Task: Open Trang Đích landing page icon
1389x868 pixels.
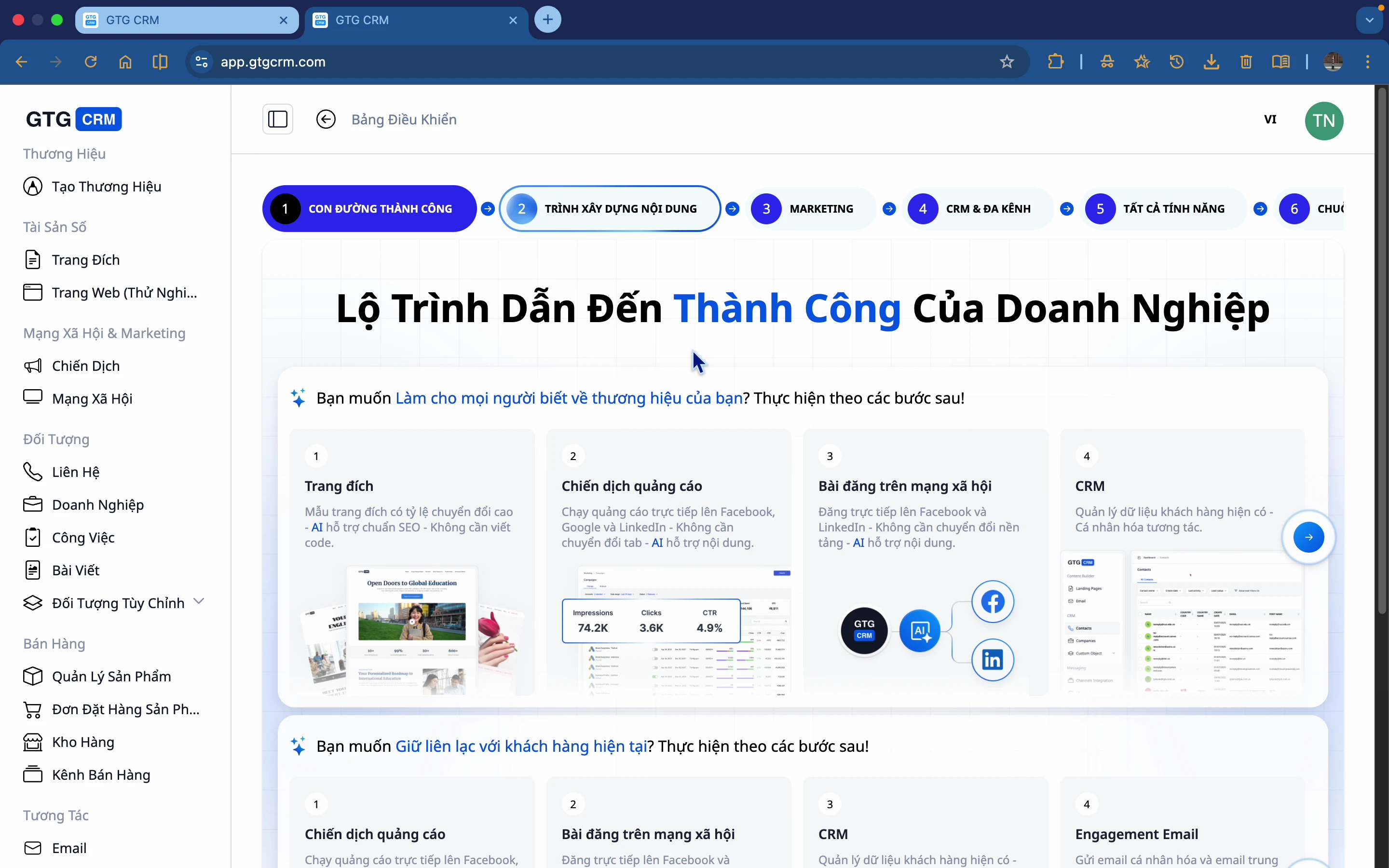Action: click(33, 259)
